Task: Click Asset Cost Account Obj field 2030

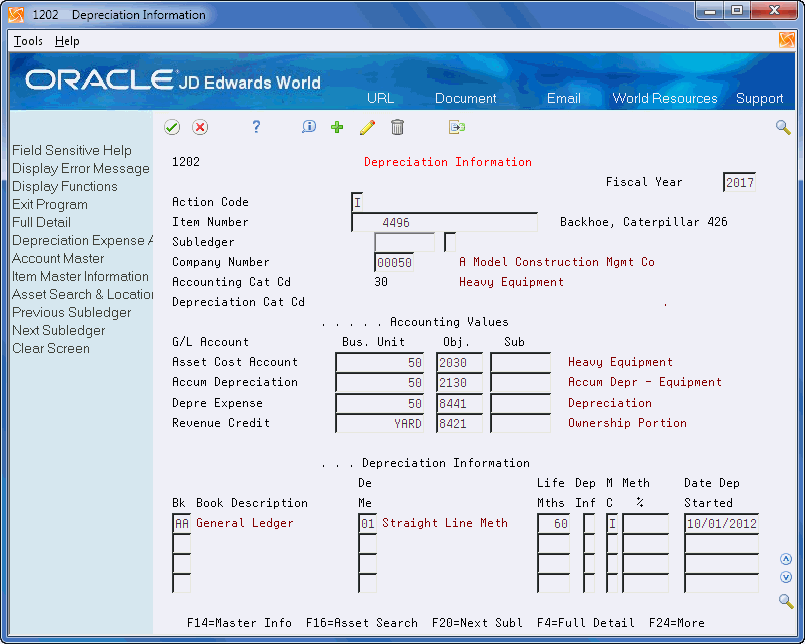Action: (x=459, y=363)
